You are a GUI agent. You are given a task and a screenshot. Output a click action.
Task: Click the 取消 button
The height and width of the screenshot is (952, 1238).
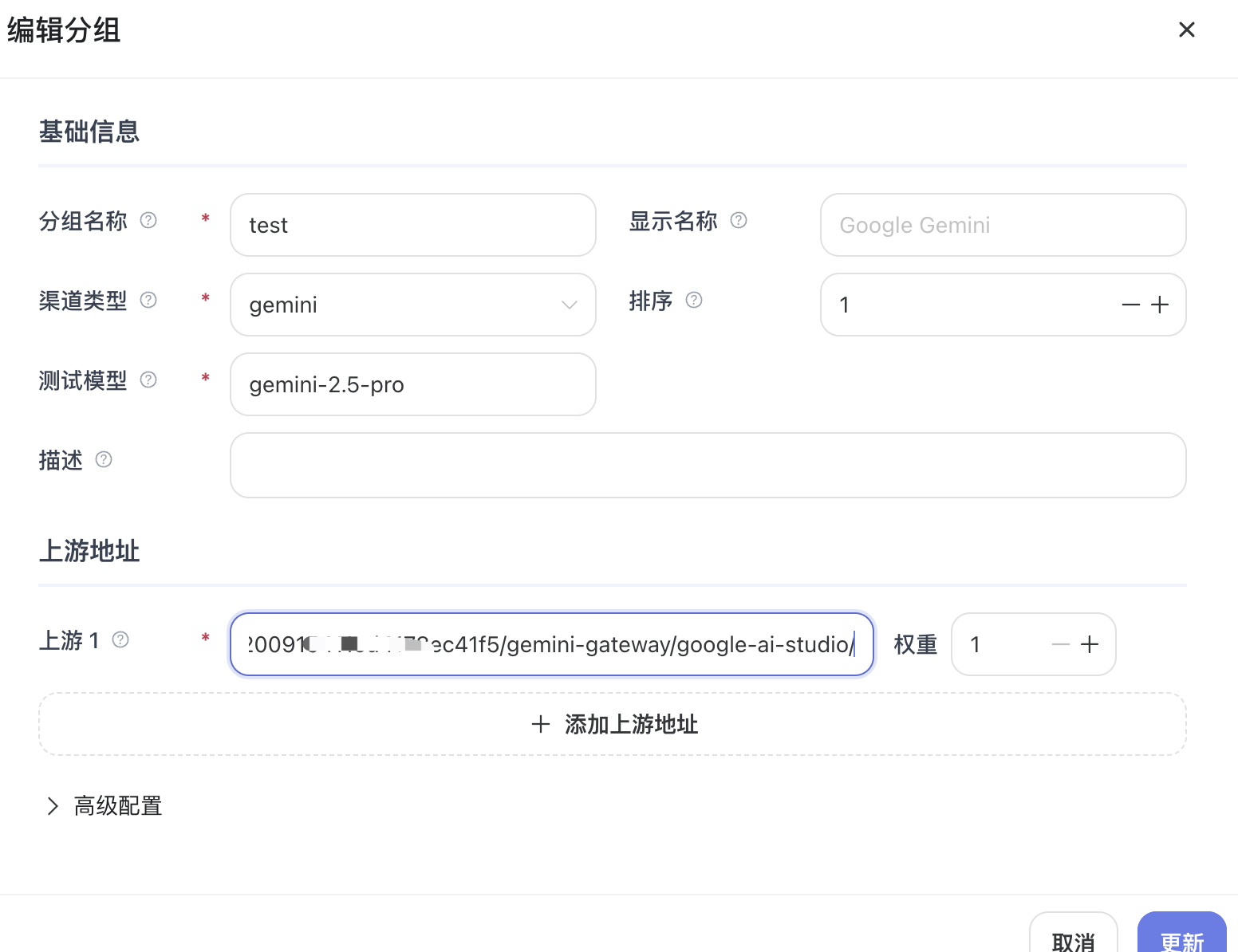point(1073,933)
